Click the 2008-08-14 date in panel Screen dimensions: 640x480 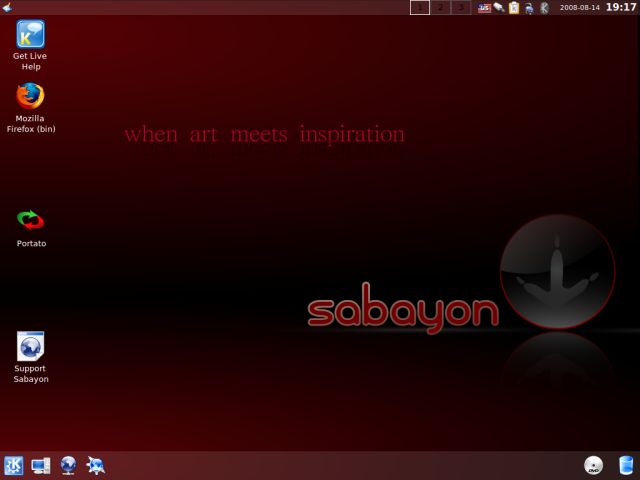(x=580, y=8)
